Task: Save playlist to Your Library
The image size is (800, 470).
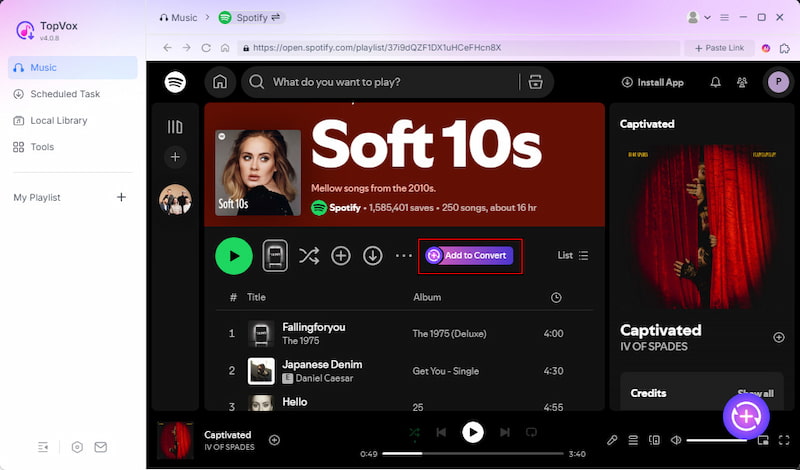Action: click(x=341, y=256)
